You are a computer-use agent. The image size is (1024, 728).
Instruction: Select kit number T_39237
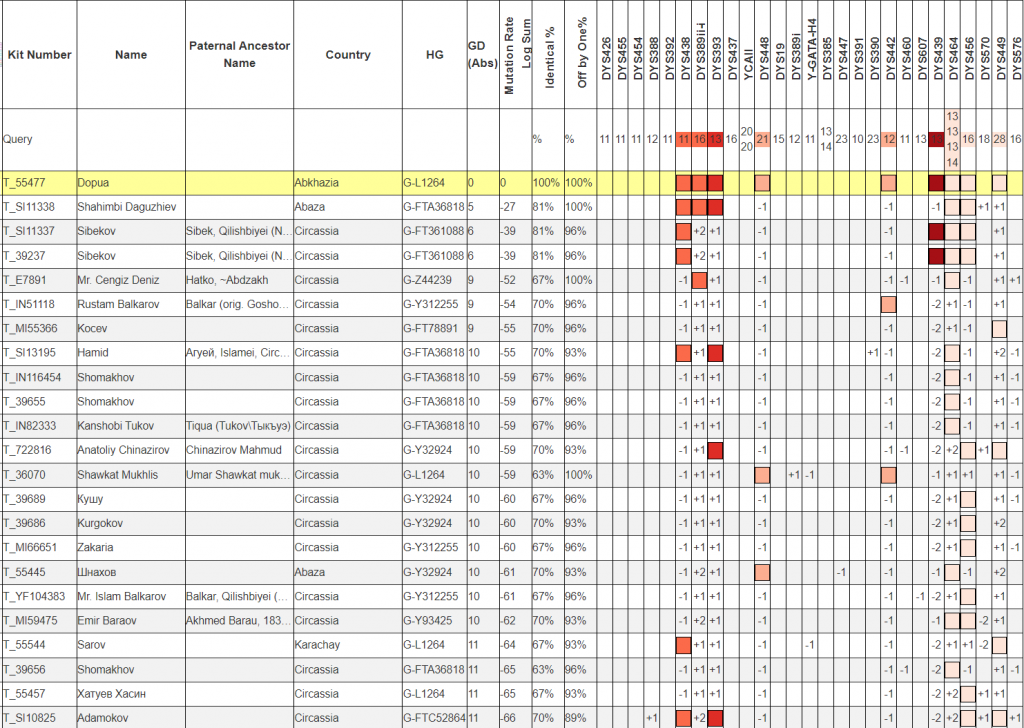(26, 256)
